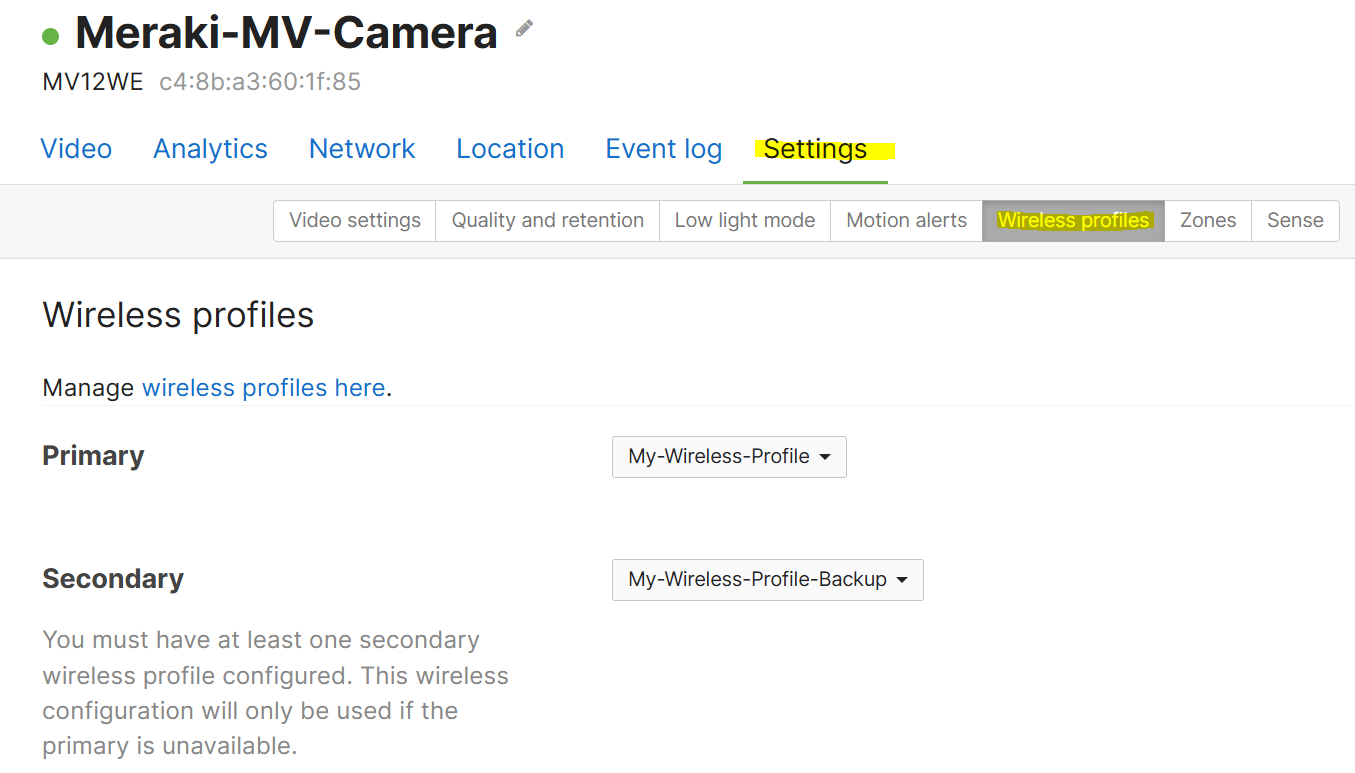The width and height of the screenshot is (1355, 773).
Task: Open the Motion alerts section
Action: pos(906,220)
